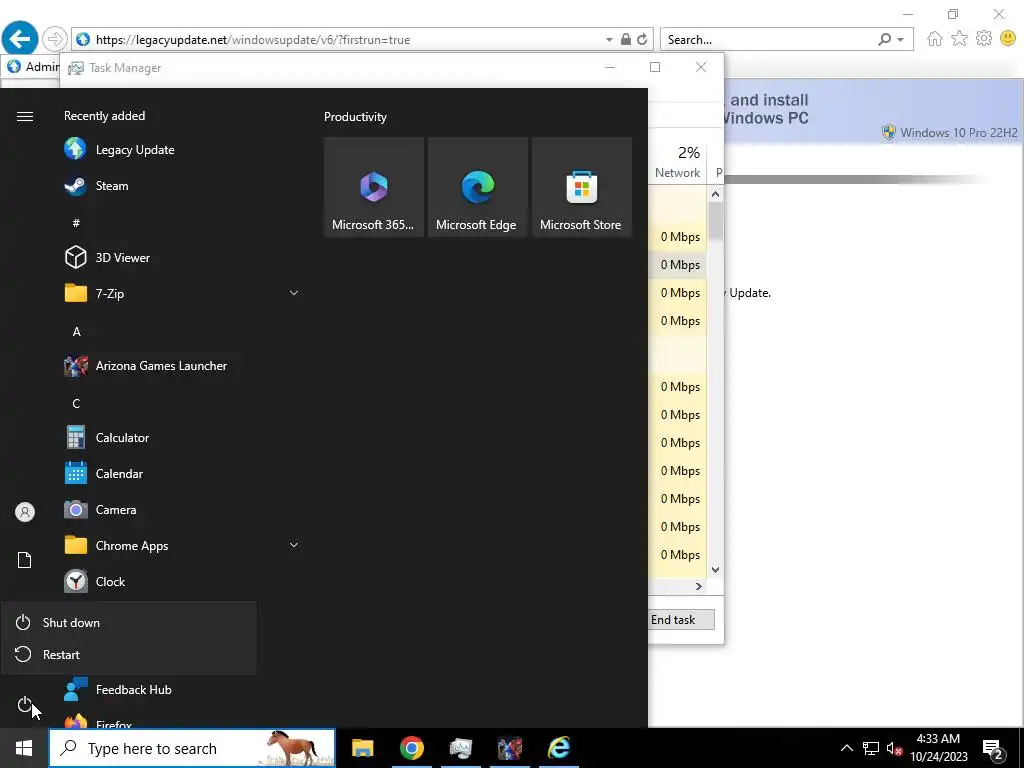Open the notification center icon

tap(994, 748)
